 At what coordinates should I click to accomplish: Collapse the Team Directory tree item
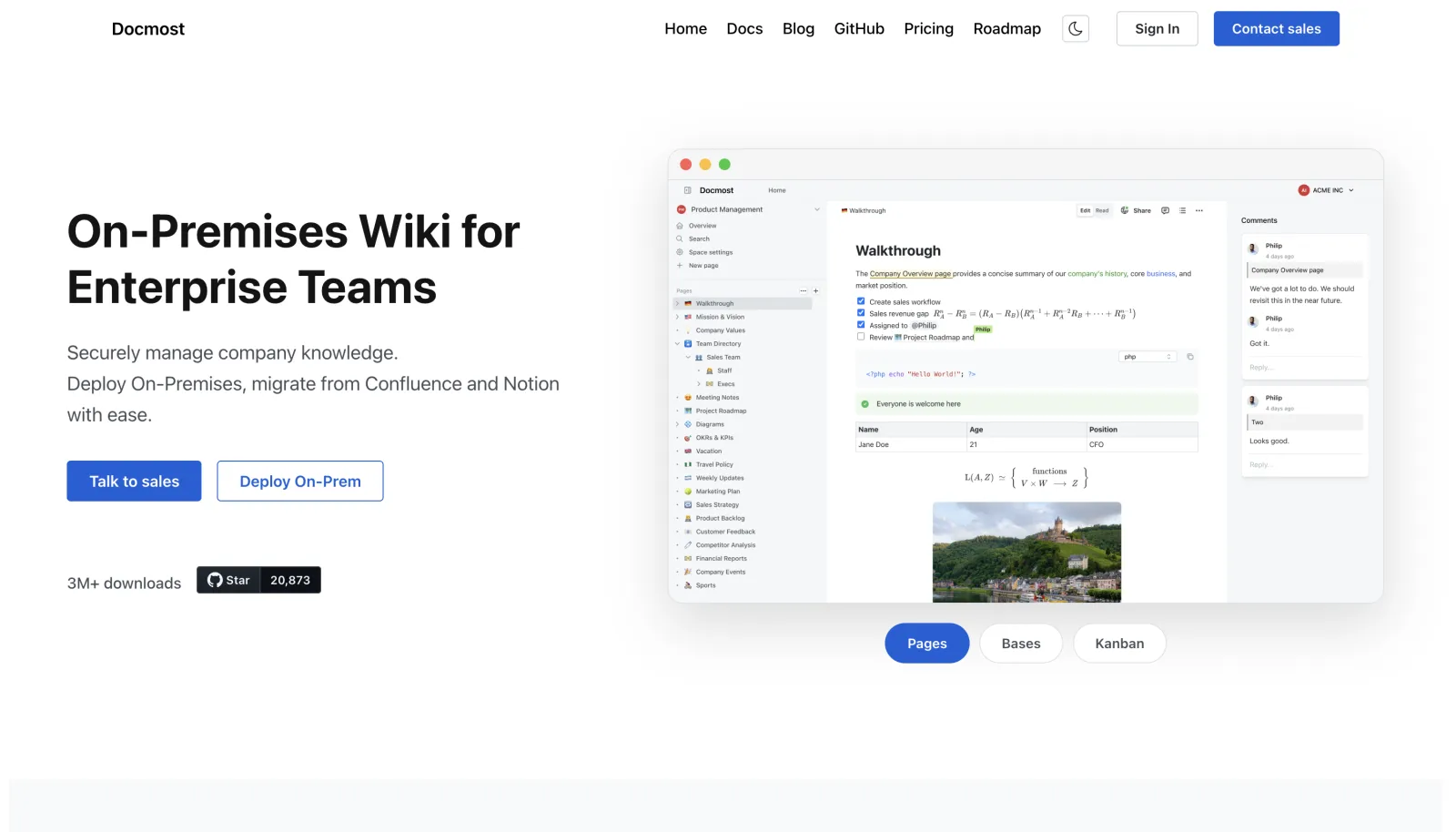click(677, 343)
